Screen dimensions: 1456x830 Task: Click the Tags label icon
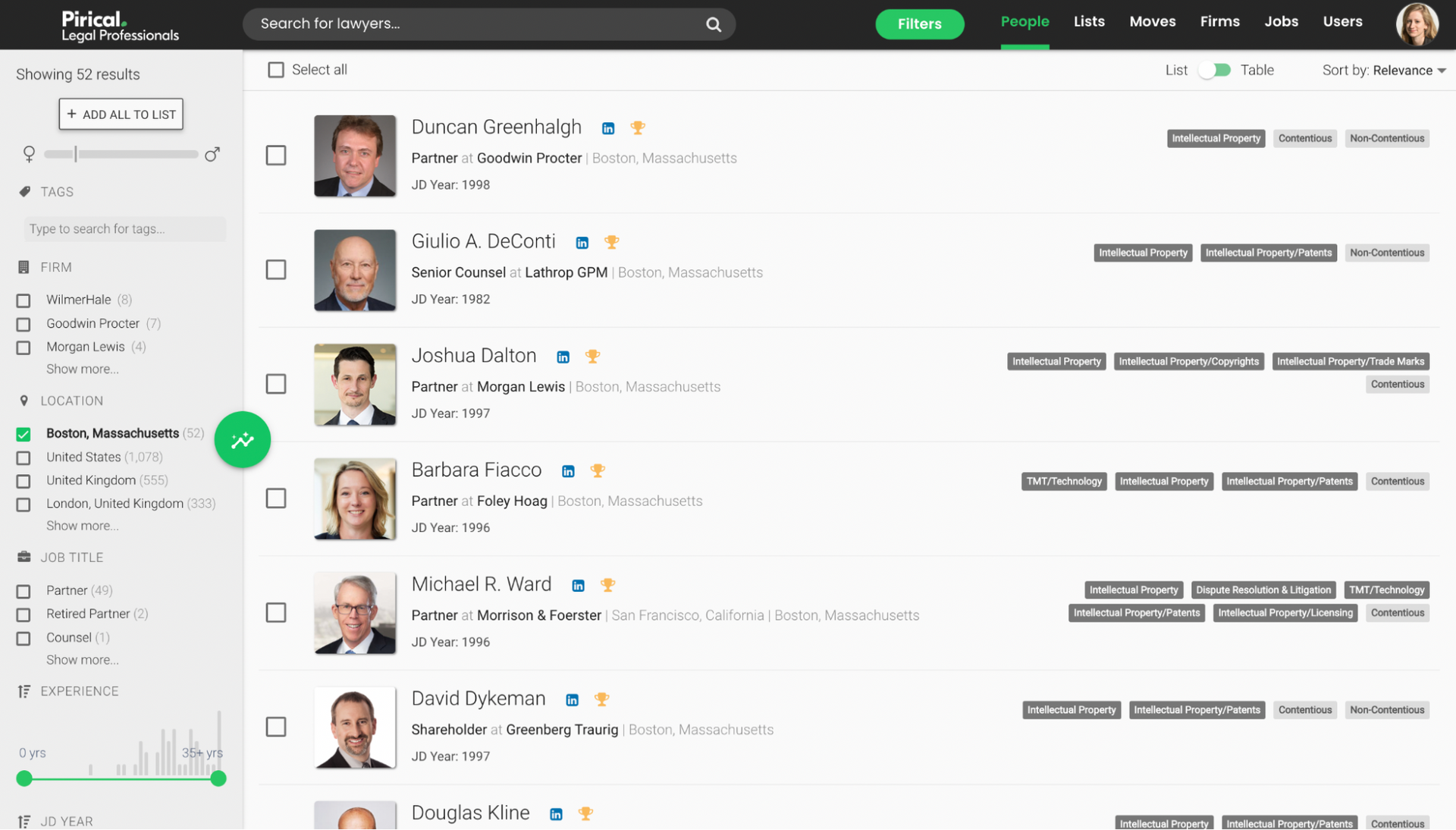tap(24, 192)
